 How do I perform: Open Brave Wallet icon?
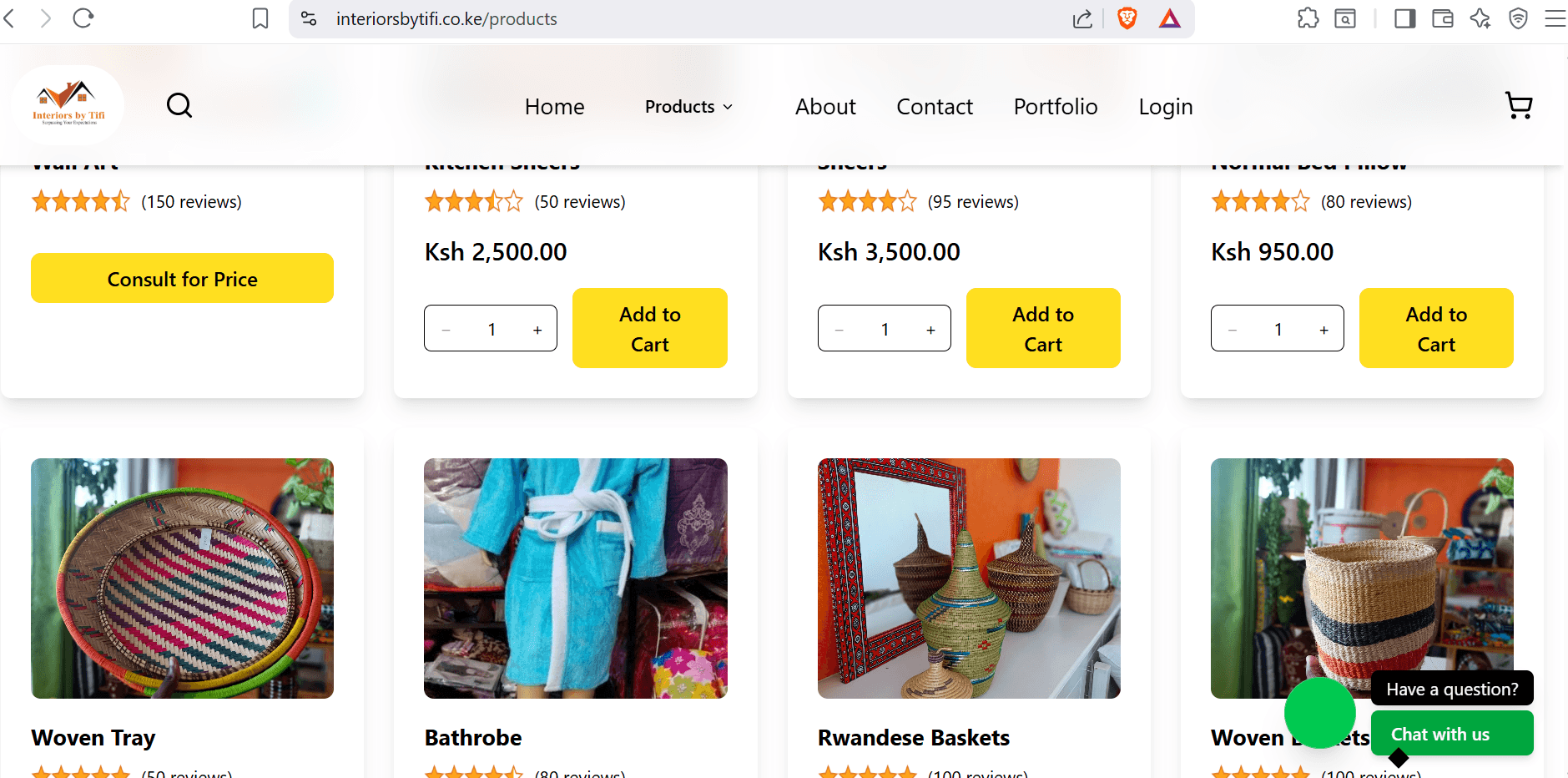(1443, 18)
